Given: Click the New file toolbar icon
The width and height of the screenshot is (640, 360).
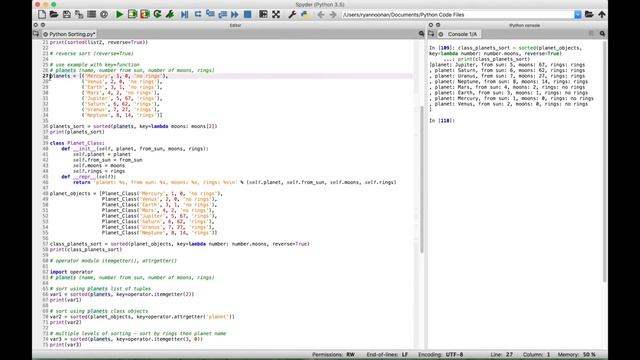Looking at the screenshot, I should pos(42,14).
